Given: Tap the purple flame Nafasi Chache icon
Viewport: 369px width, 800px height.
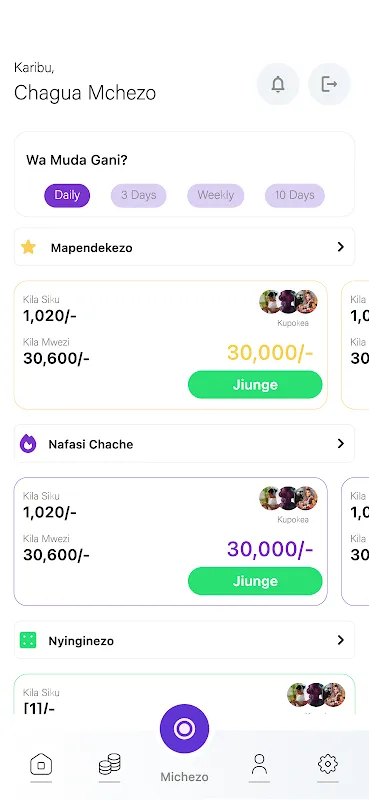Looking at the screenshot, I should click(x=28, y=444).
